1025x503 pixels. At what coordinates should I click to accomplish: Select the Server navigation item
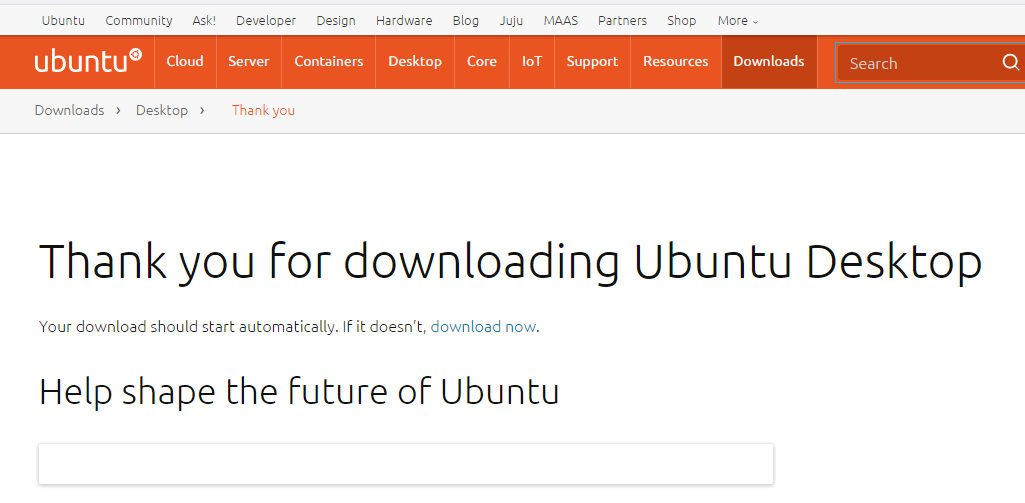(x=249, y=62)
